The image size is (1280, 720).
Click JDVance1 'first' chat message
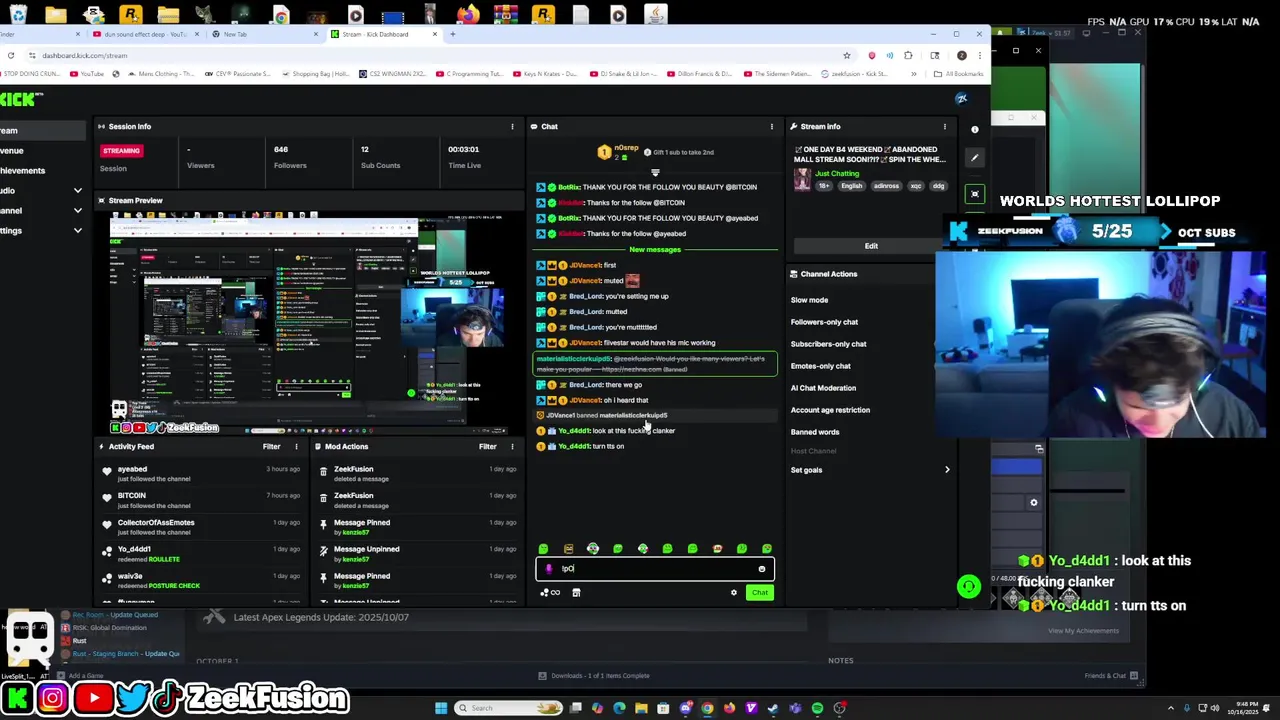coord(655,265)
